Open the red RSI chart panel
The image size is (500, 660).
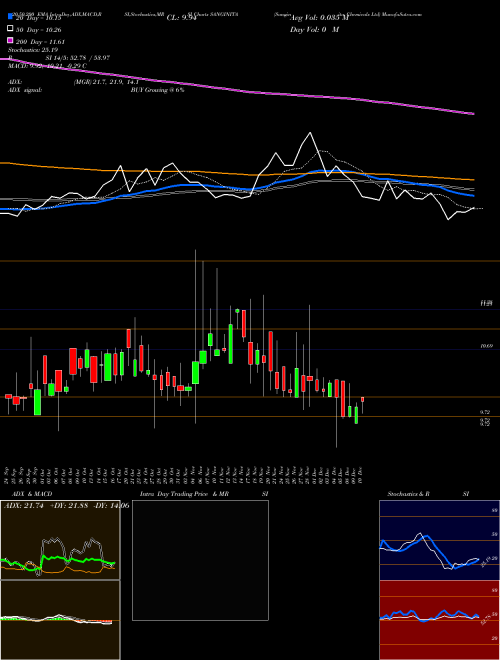(439, 620)
